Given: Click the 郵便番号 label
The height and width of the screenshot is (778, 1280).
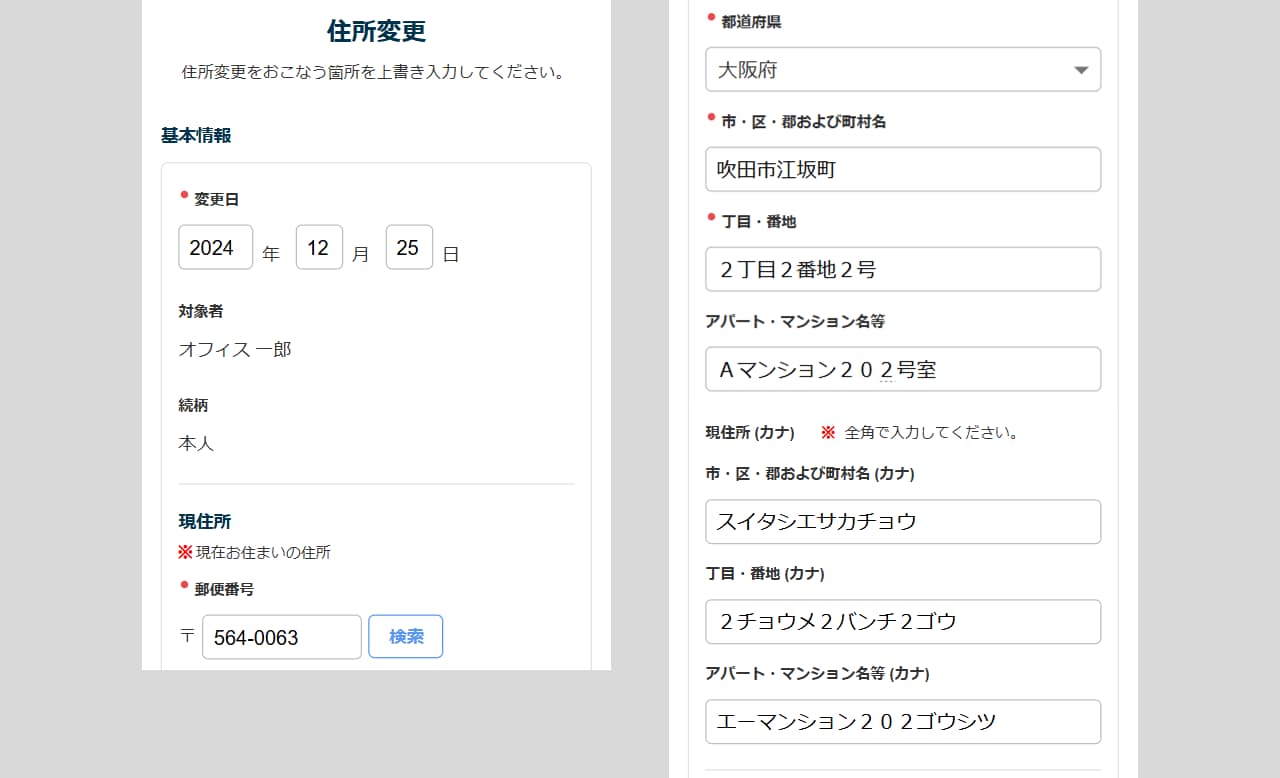Looking at the screenshot, I should pyautogui.click(x=224, y=589).
